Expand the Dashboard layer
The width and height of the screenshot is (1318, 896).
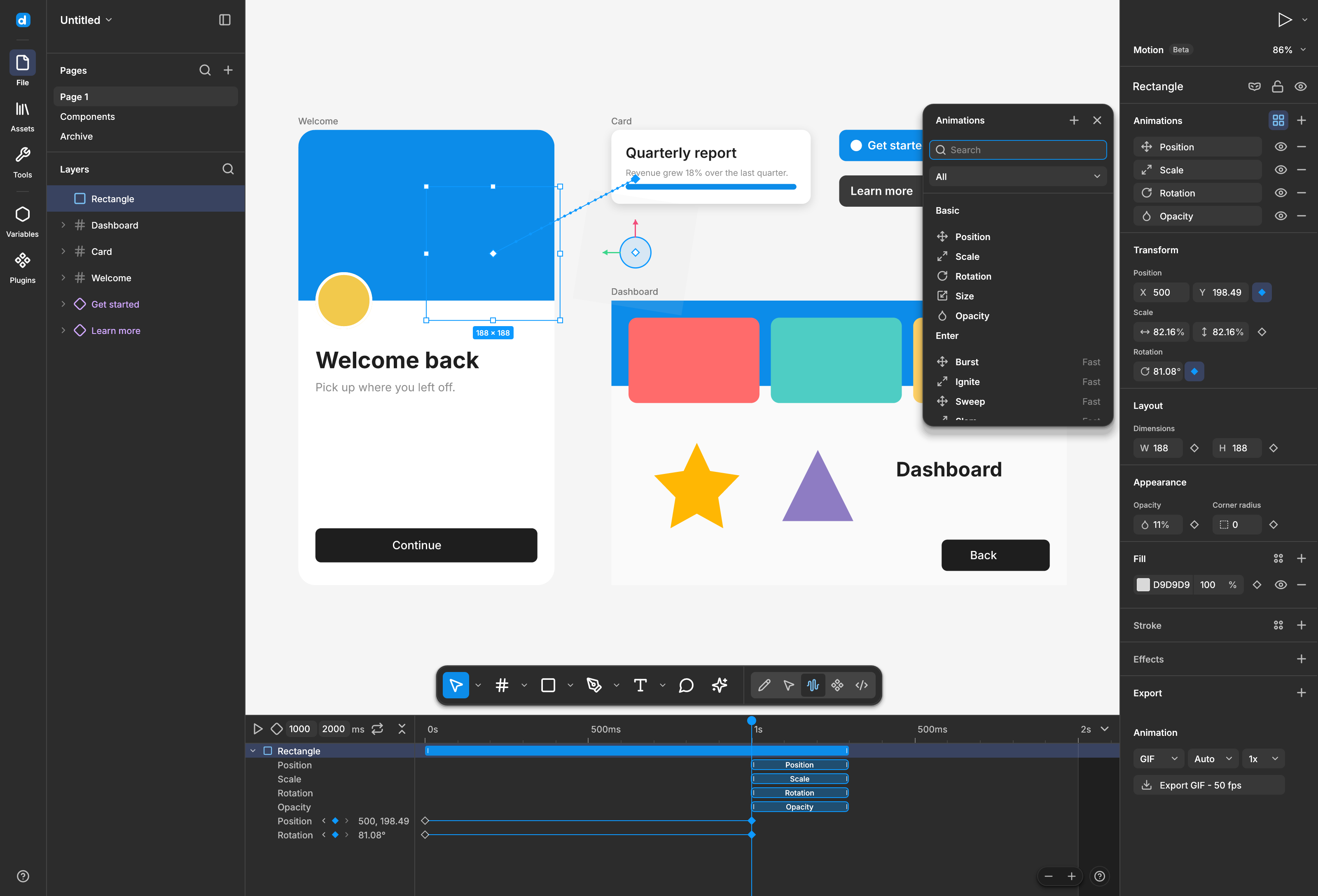pyautogui.click(x=63, y=225)
